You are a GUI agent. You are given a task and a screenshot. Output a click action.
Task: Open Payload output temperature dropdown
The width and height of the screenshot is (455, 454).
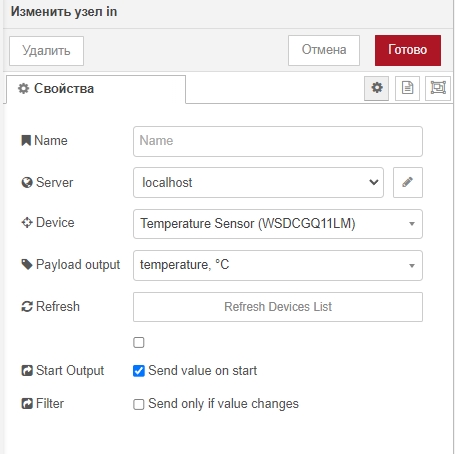[x=278, y=265]
